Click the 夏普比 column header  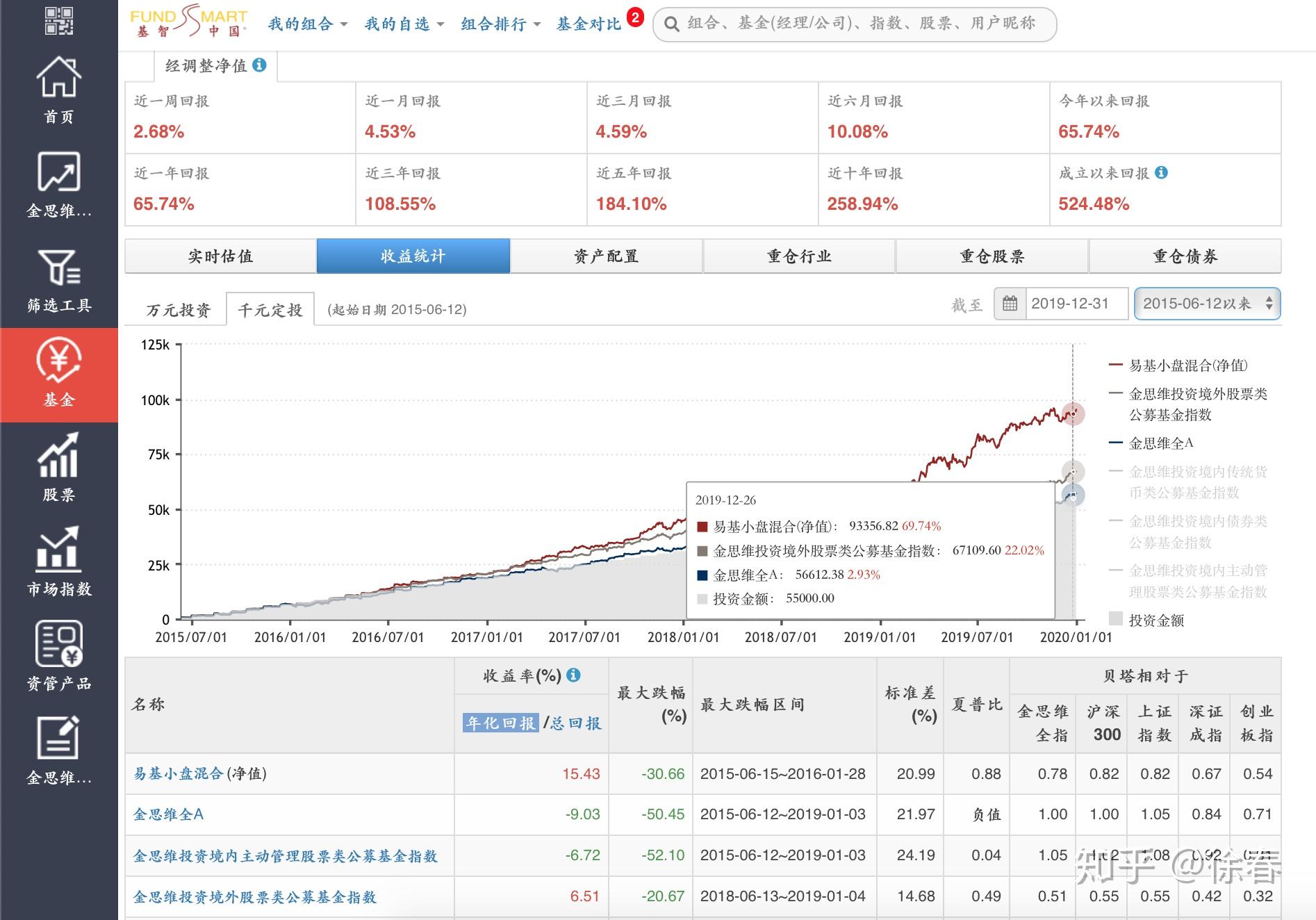[x=977, y=705]
